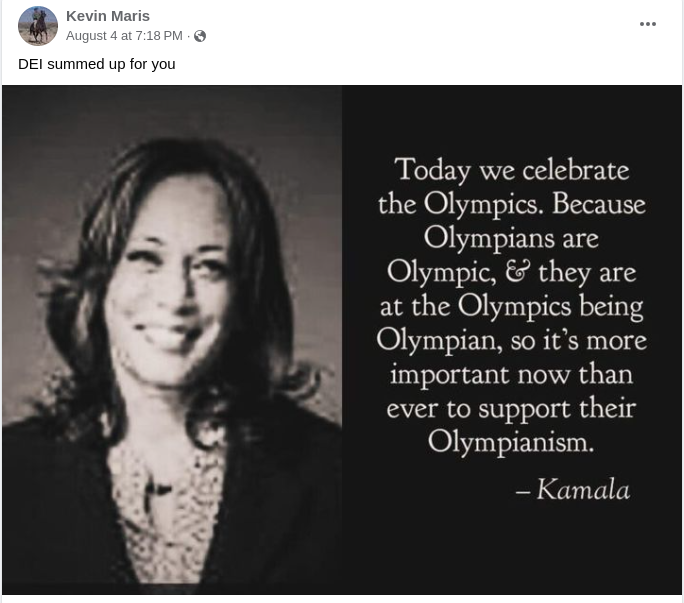The image size is (684, 603).
Task: Click the "Today we celebrate" line of the quote
Action: [x=511, y=169]
